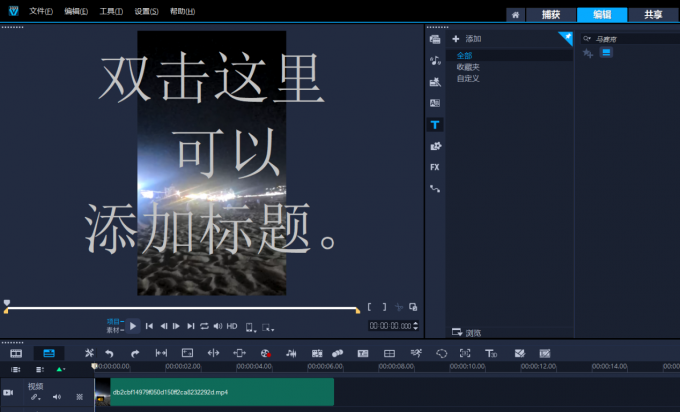Viewport: 680px width, 412px height.
Task: Set the mark-out bracket point
Action: point(384,307)
